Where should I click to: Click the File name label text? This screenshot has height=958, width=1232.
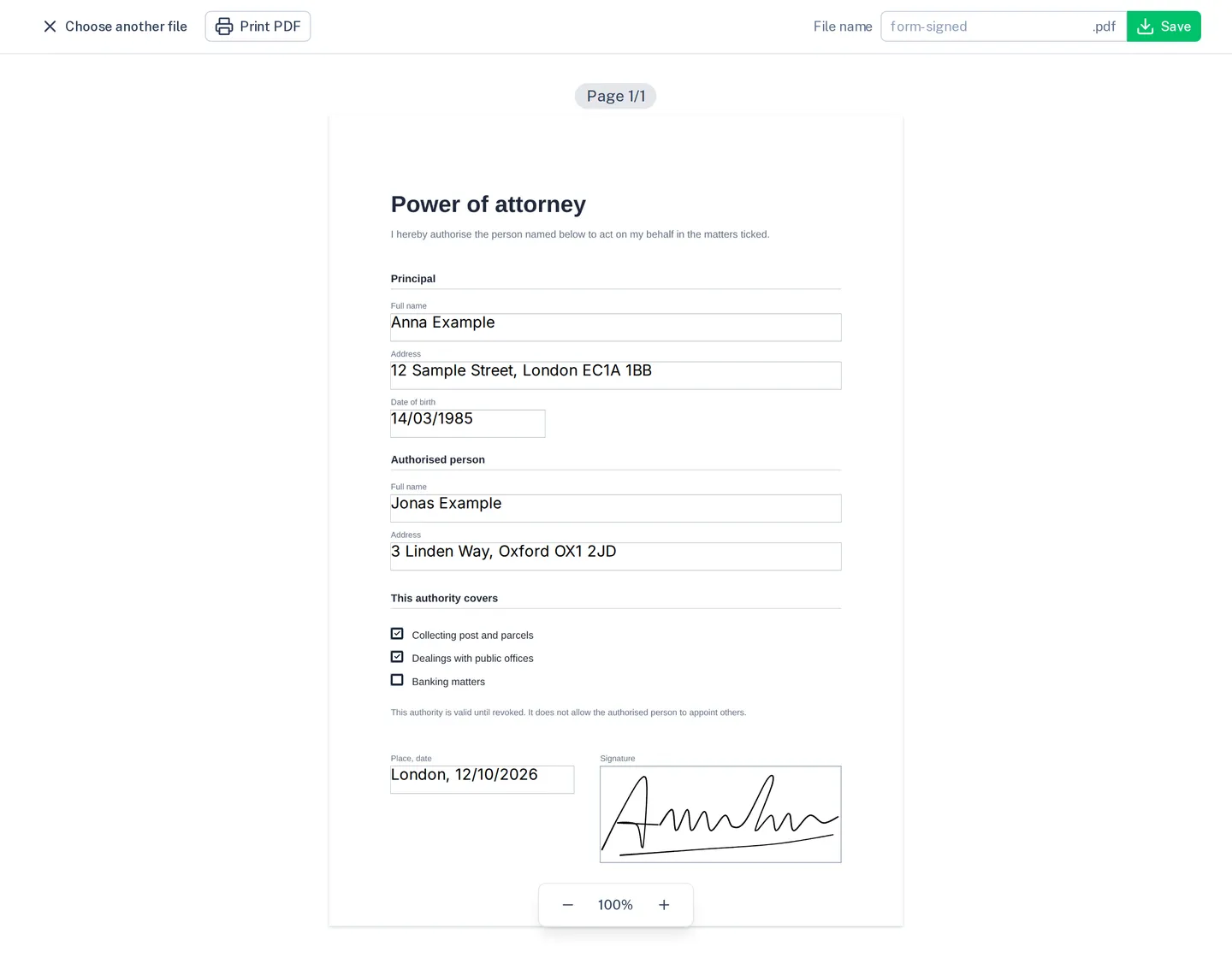pyautogui.click(x=843, y=27)
